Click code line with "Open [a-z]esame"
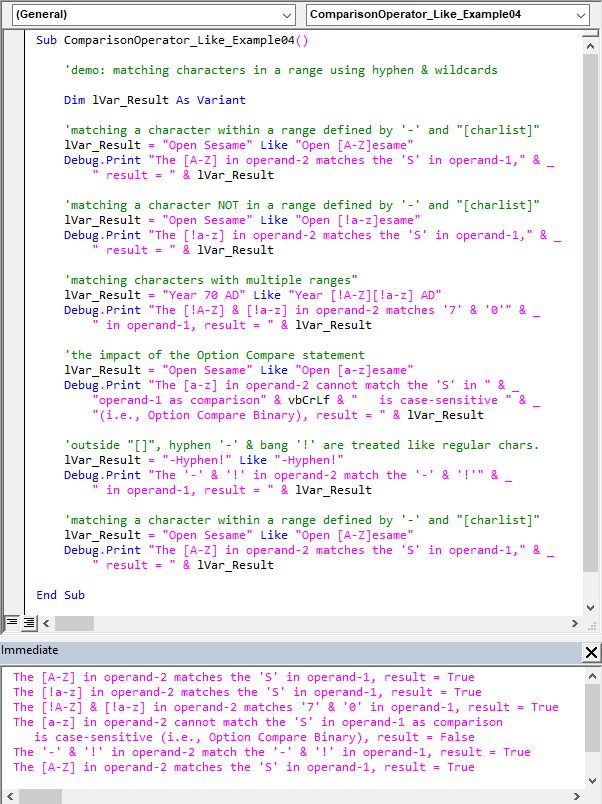Image resolution: width=602 pixels, height=804 pixels. 239,371
